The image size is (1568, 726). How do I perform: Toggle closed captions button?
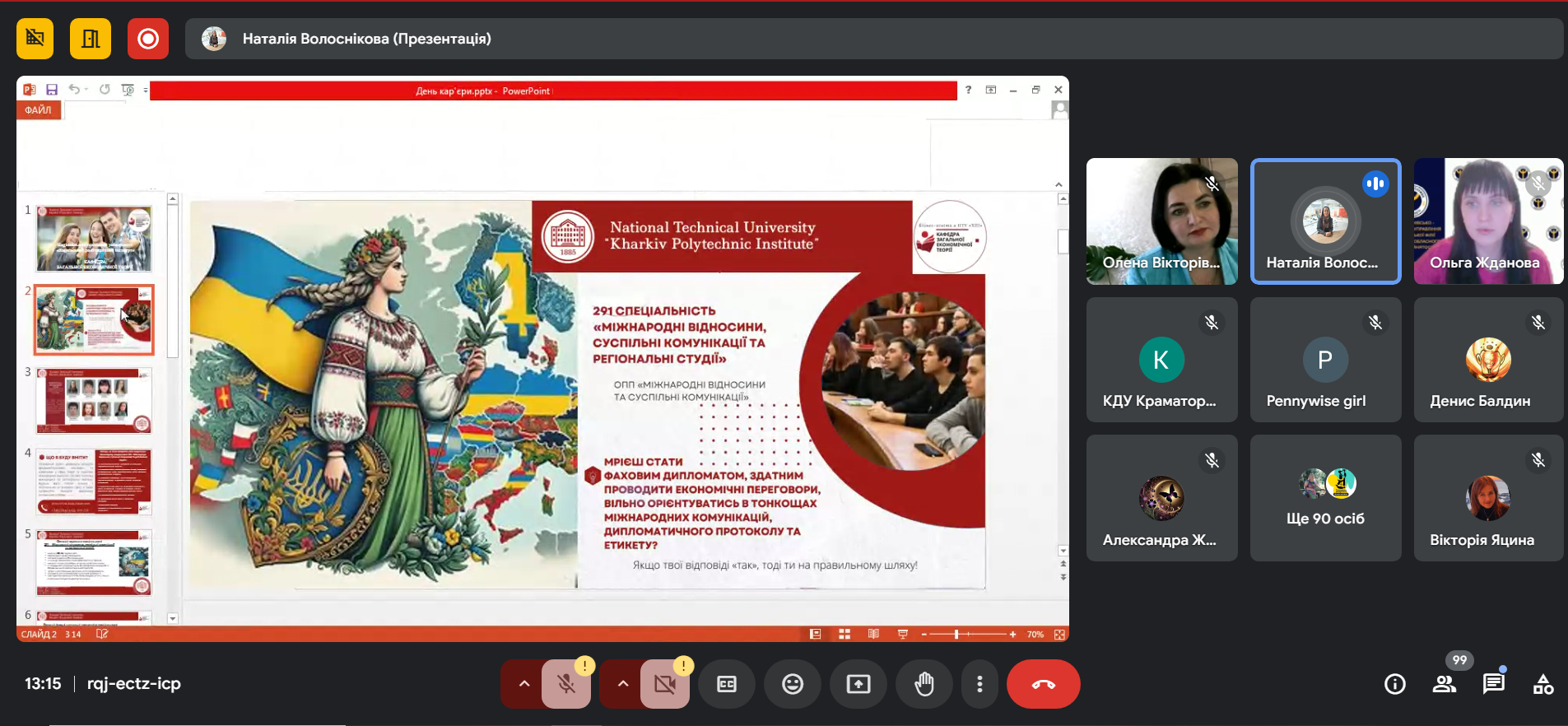pos(726,684)
